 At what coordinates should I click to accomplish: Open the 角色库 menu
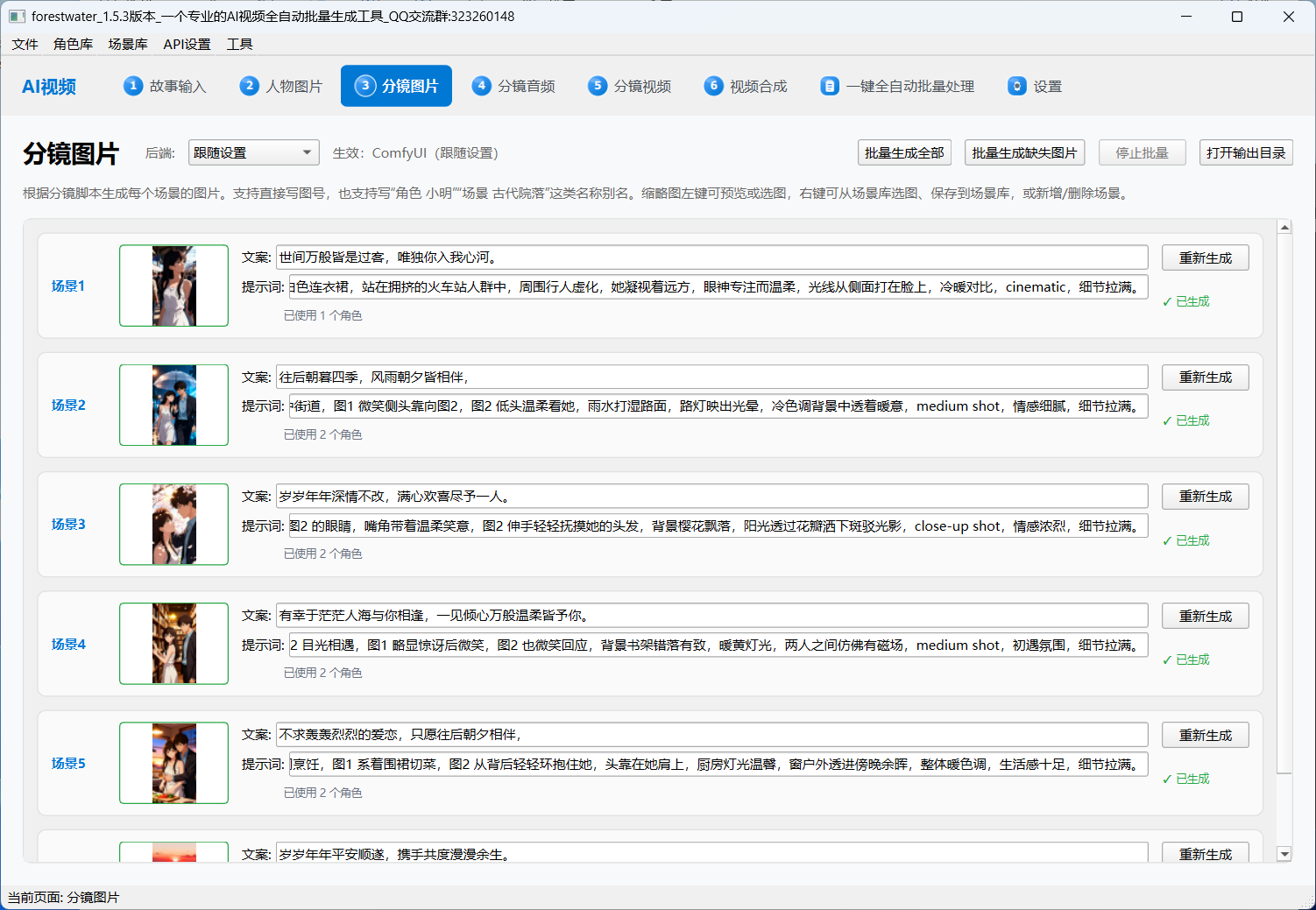73,44
